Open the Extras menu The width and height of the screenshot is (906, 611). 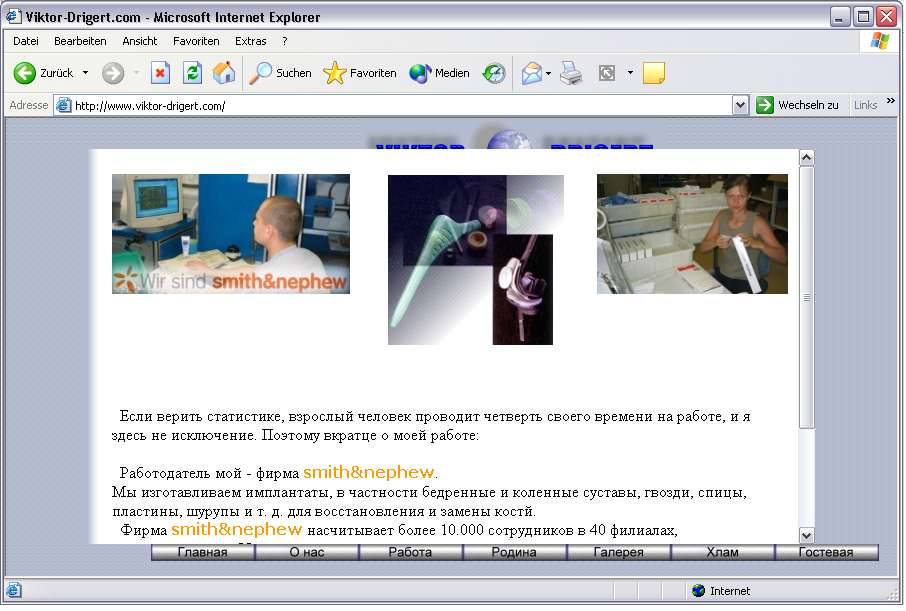[x=251, y=41]
